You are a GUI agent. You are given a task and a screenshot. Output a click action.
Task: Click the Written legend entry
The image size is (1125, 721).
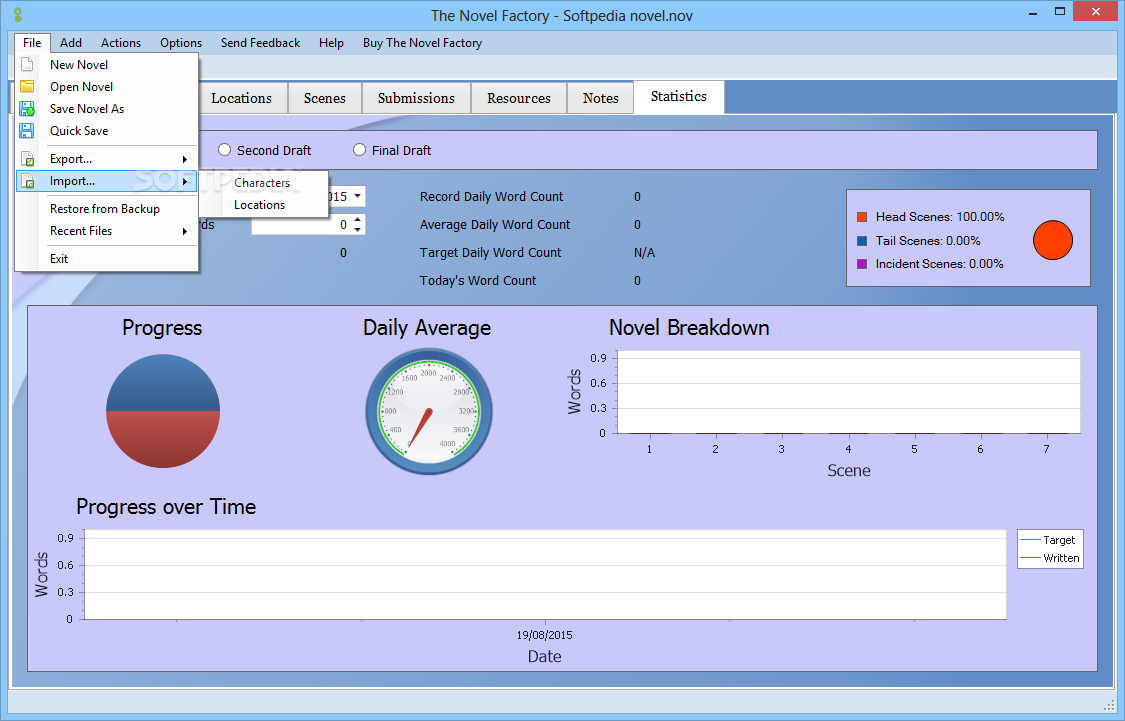pyautogui.click(x=1050, y=558)
